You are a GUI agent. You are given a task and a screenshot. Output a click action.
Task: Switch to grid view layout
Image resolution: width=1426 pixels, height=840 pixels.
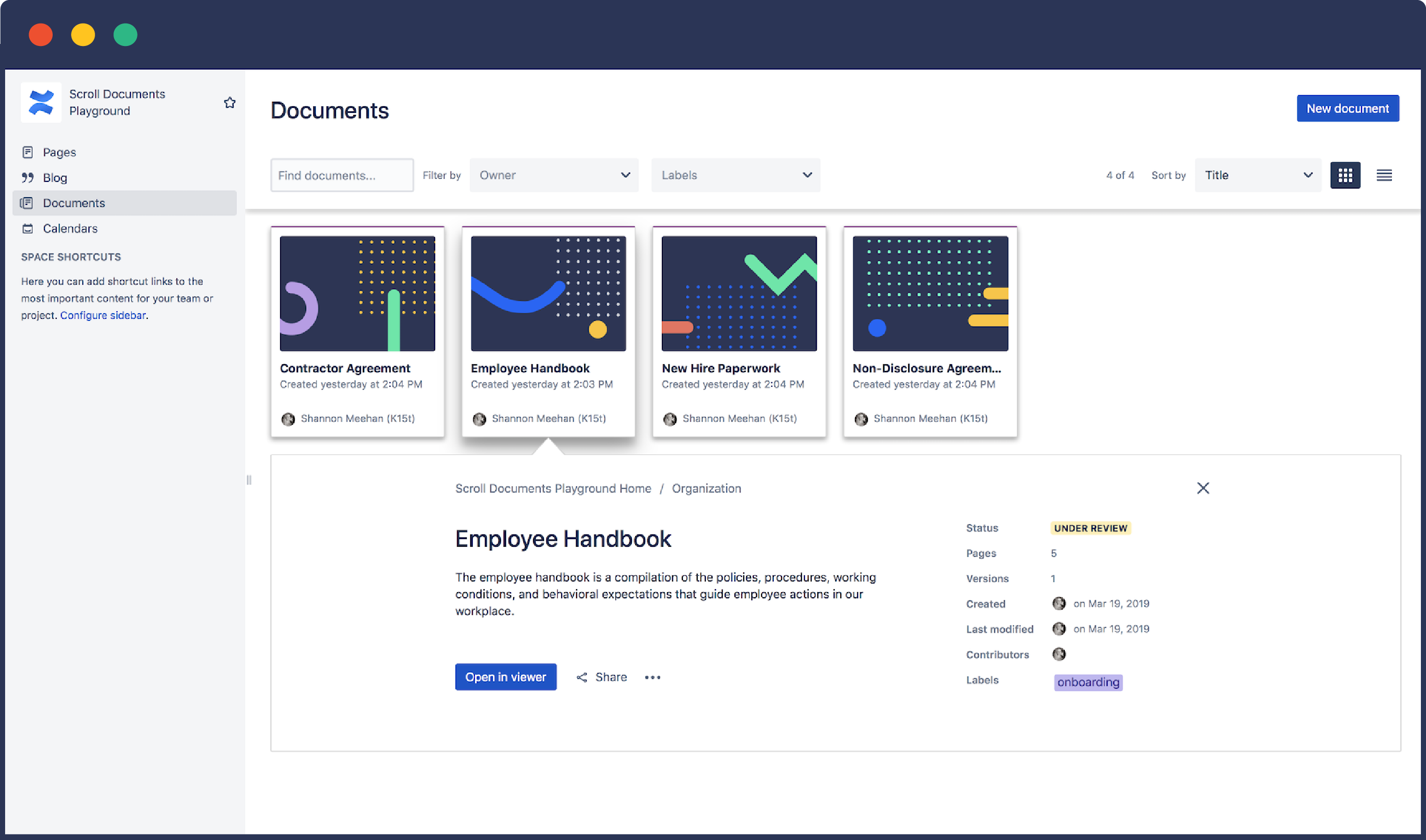(1345, 175)
